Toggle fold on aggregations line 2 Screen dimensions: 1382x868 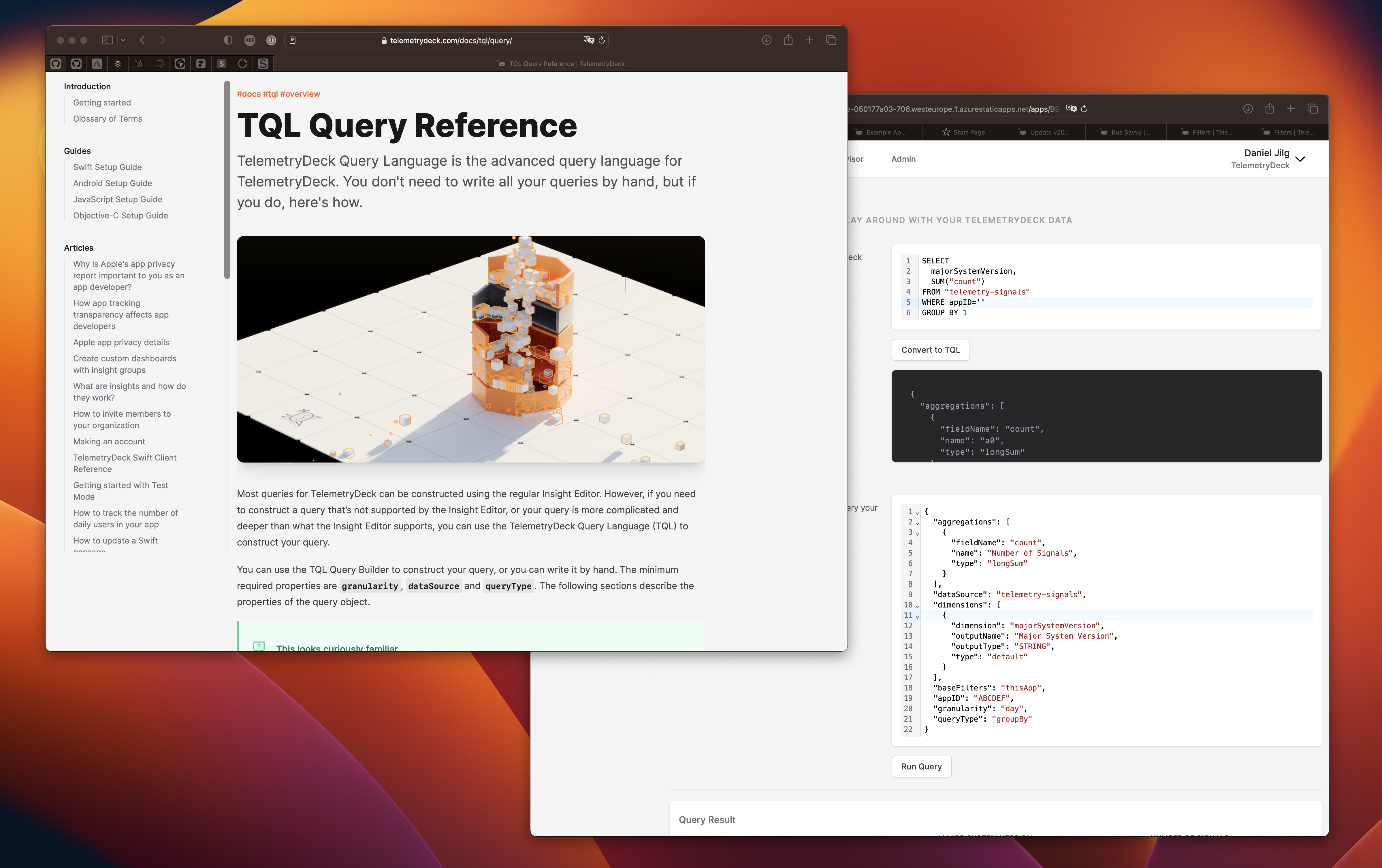[917, 523]
